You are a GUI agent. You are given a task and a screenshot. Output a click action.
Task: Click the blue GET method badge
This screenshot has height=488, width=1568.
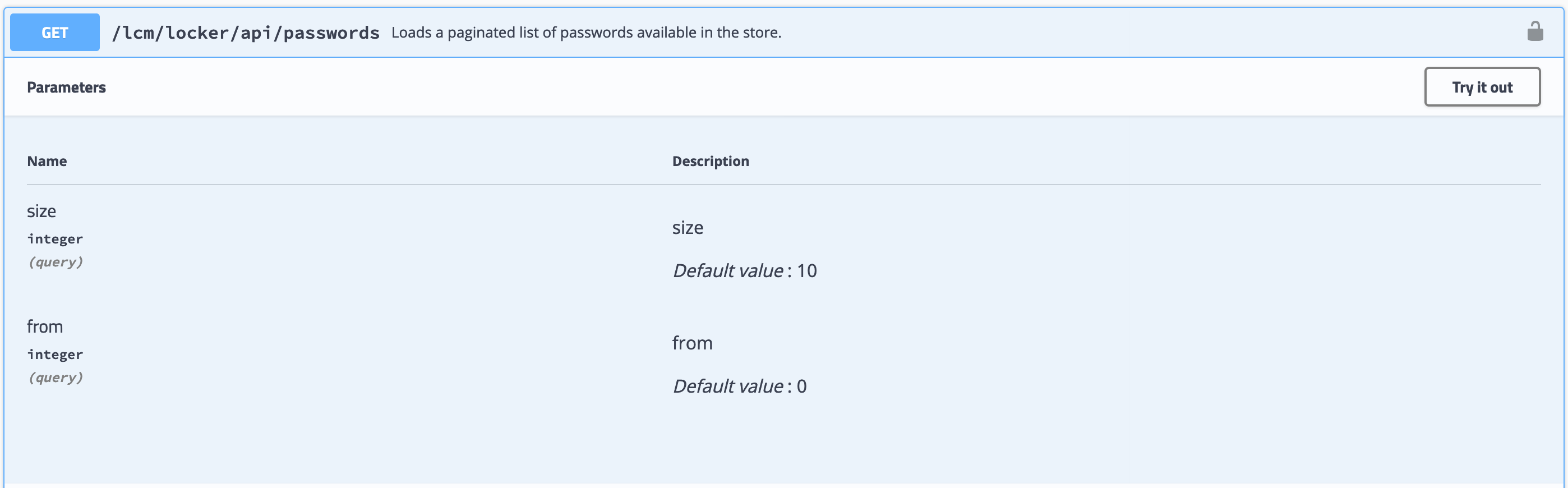[x=55, y=32]
